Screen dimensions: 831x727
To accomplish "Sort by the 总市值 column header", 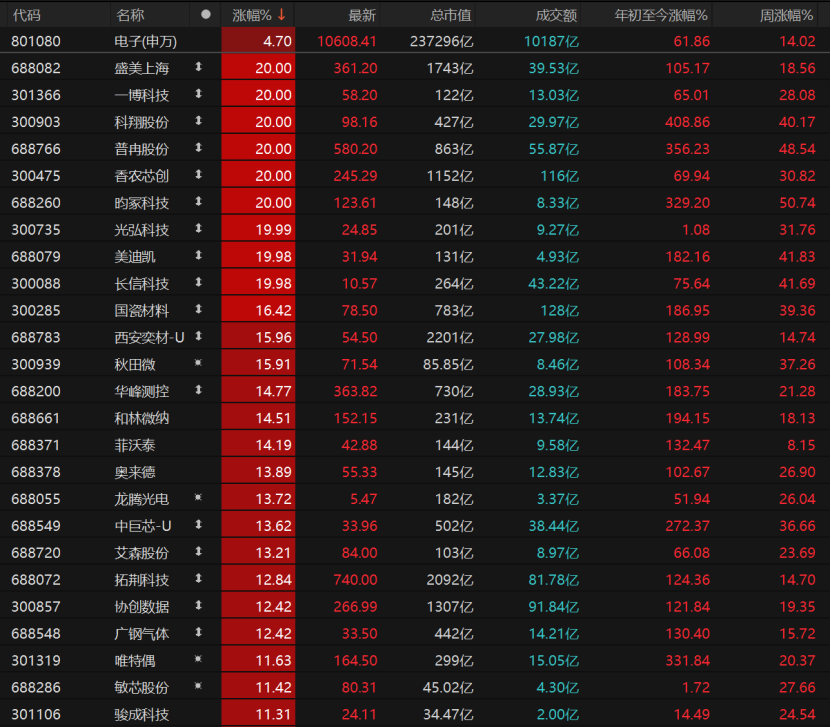I will click(x=450, y=15).
